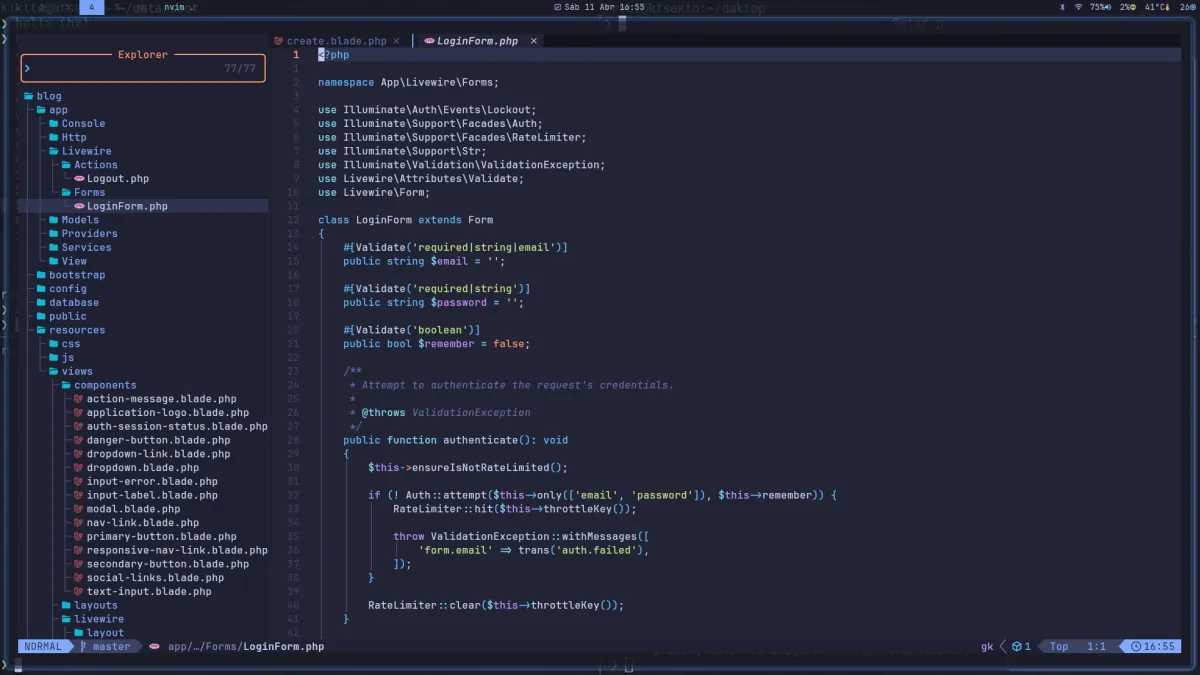Click the folder icon beside Models
The height and width of the screenshot is (675, 1200).
click(54, 220)
